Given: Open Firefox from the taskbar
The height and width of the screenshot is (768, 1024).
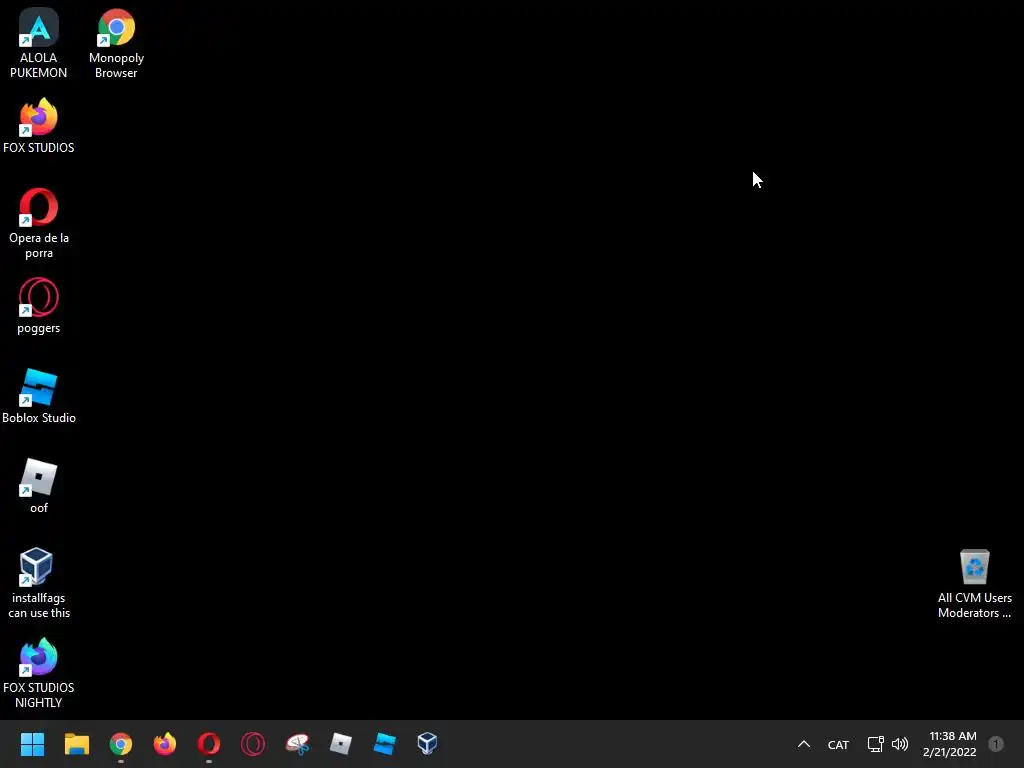Looking at the screenshot, I should 165,744.
